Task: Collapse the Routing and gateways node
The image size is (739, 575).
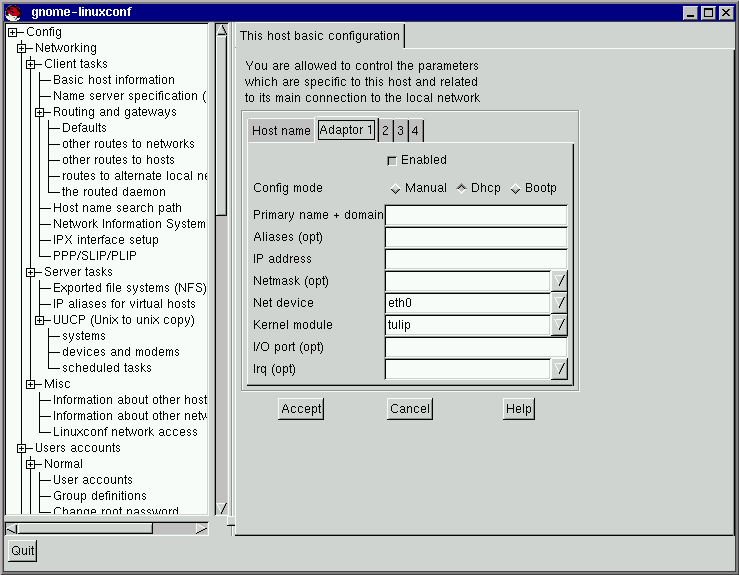Action: [x=40, y=112]
